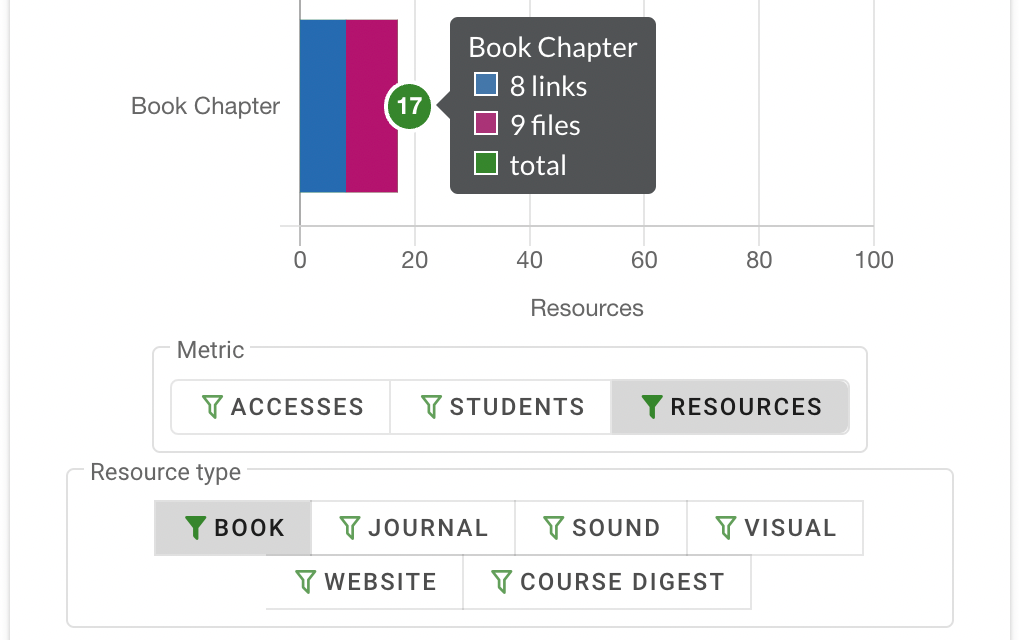Click the funnel icon on VISUAL filter

[x=727, y=527]
